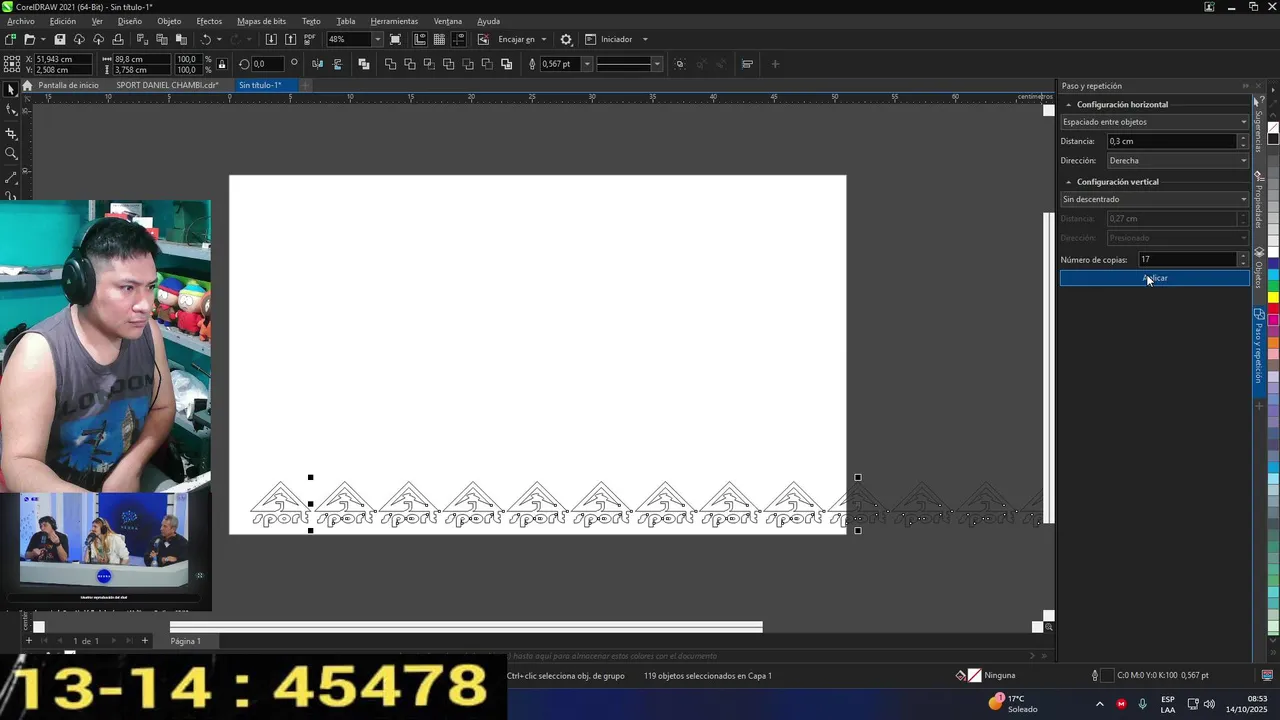Screen dimensions: 1280x720
Task: Select the Shape edit tool
Action: [11, 111]
